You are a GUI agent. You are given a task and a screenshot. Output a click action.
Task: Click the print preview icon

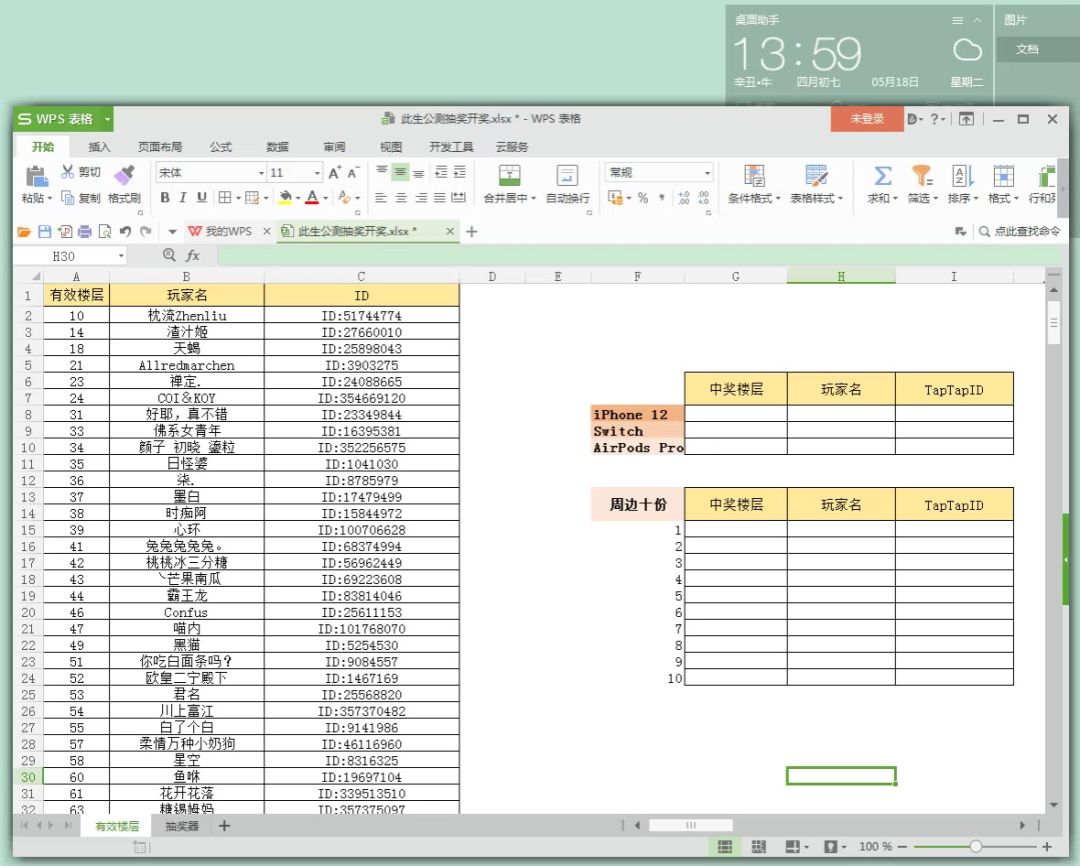[105, 231]
